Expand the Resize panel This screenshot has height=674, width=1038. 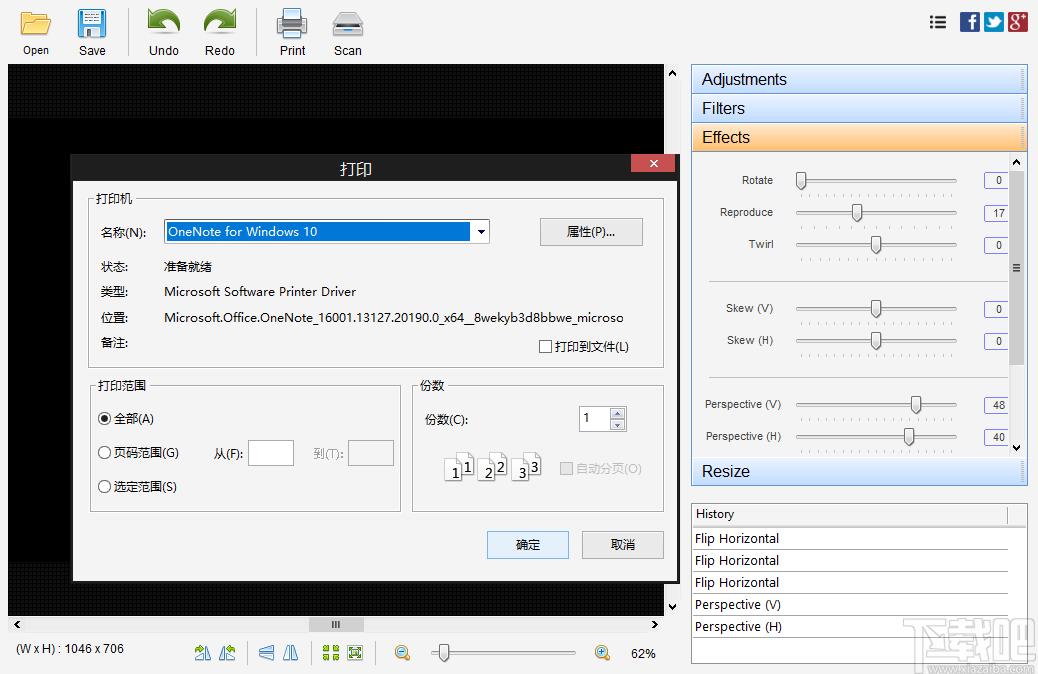pyautogui.click(x=859, y=471)
